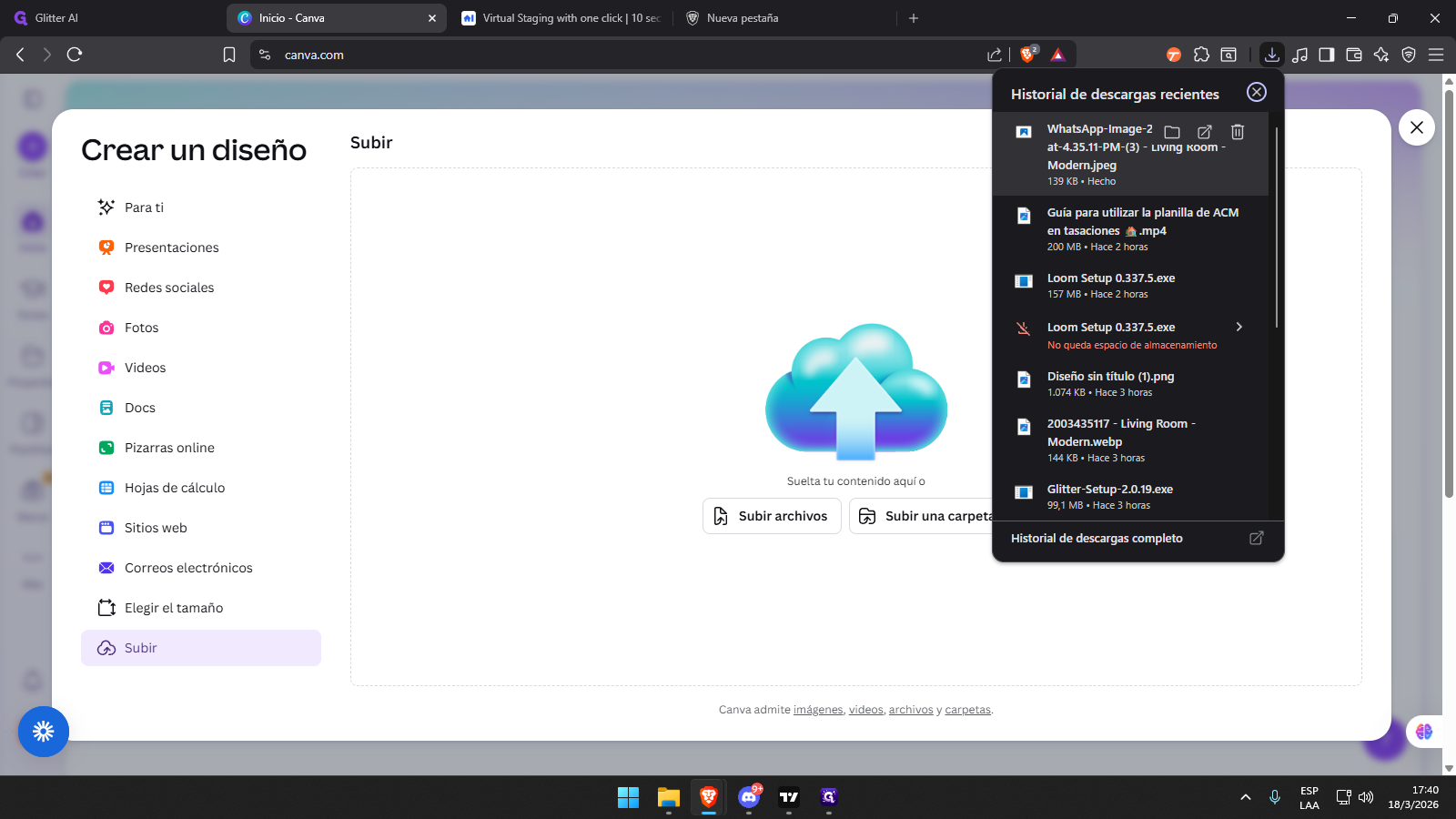Viewport: 1456px width, 819px height.
Task: Open the imágenes supported formats link
Action: click(x=818, y=710)
